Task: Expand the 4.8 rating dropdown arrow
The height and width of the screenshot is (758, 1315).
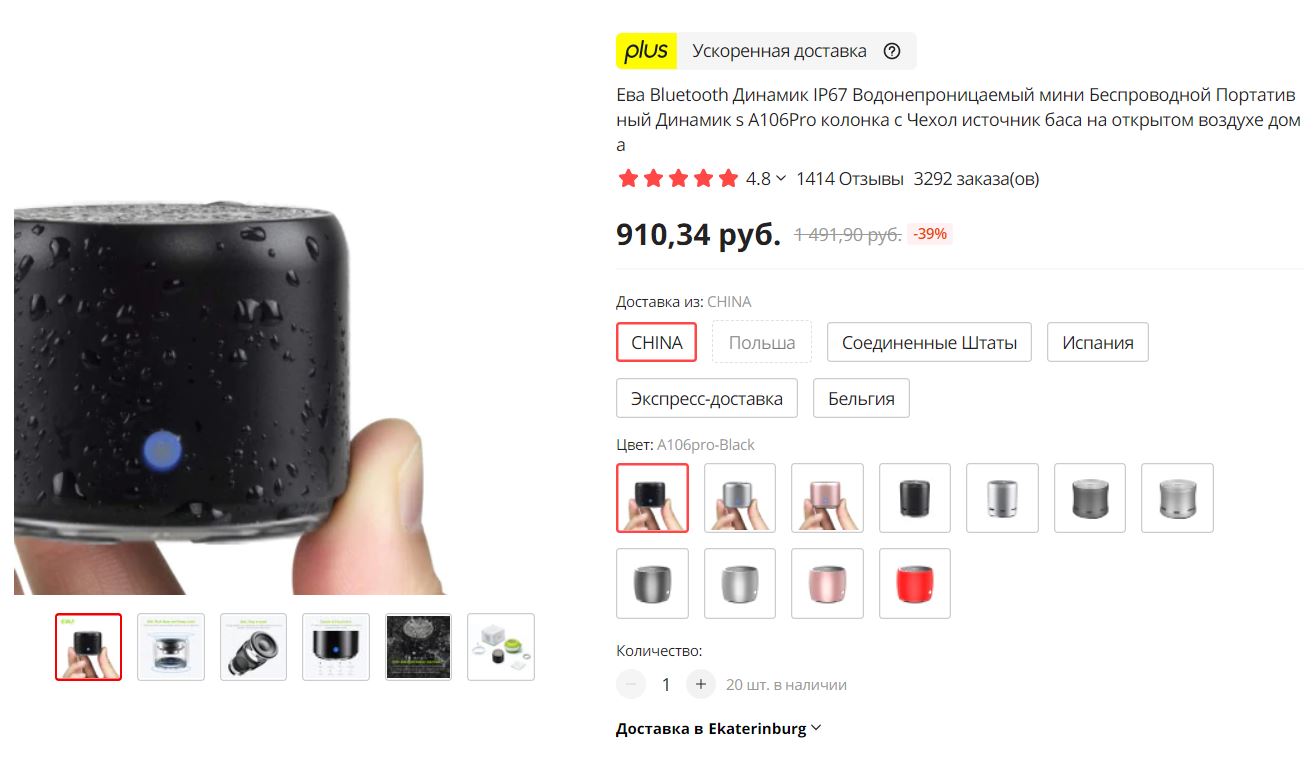Action: pos(781,179)
